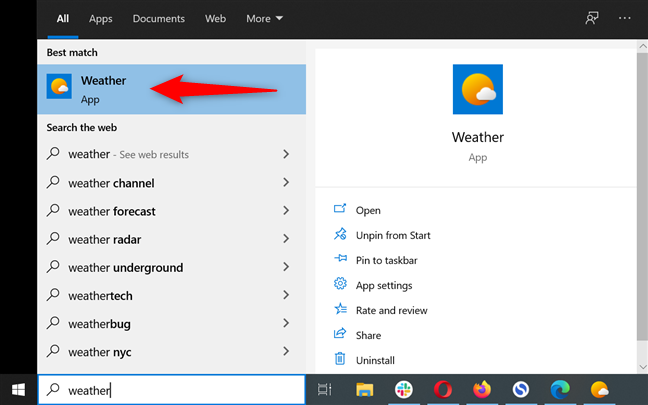Switch to the Documents tab

(x=159, y=19)
